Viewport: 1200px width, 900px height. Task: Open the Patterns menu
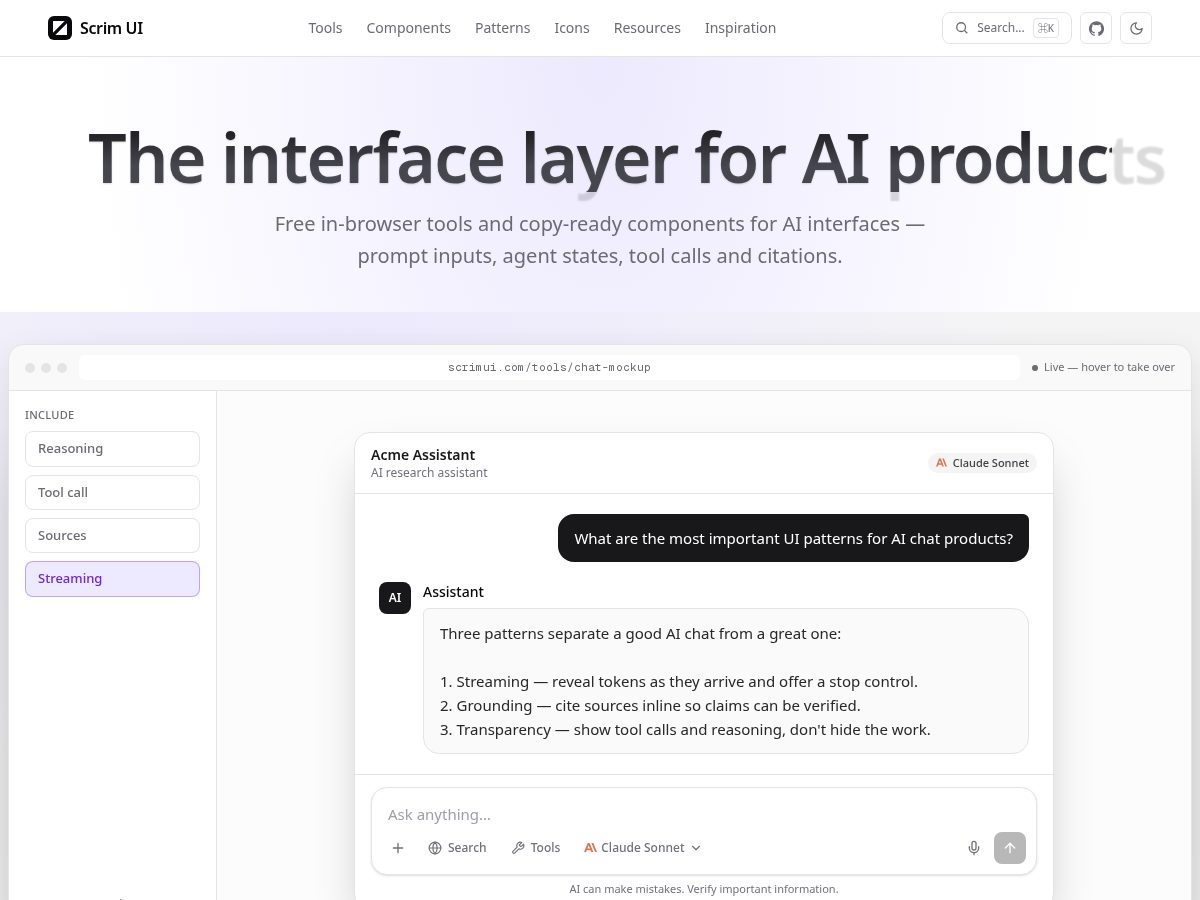[502, 28]
